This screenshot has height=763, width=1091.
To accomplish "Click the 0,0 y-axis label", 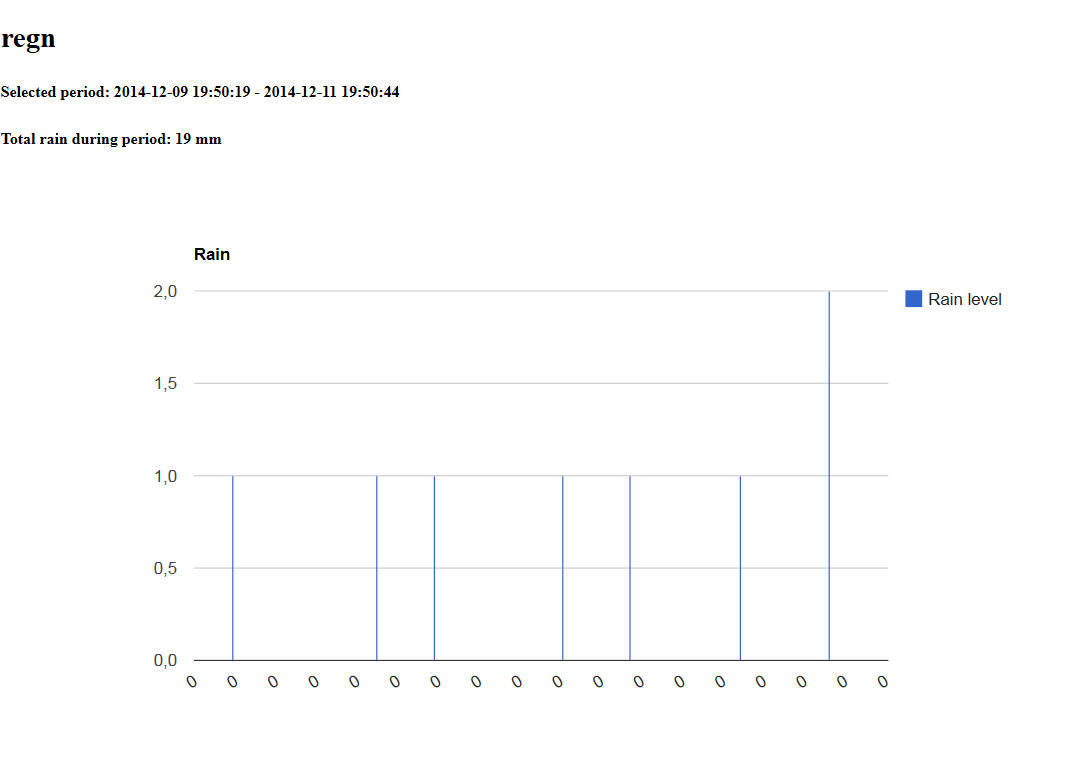I will pyautogui.click(x=165, y=661).
